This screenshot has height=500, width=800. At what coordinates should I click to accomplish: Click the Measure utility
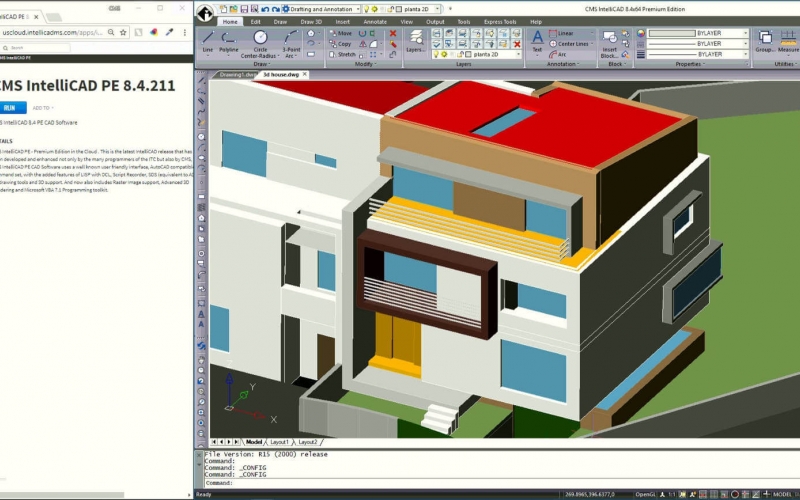[788, 41]
